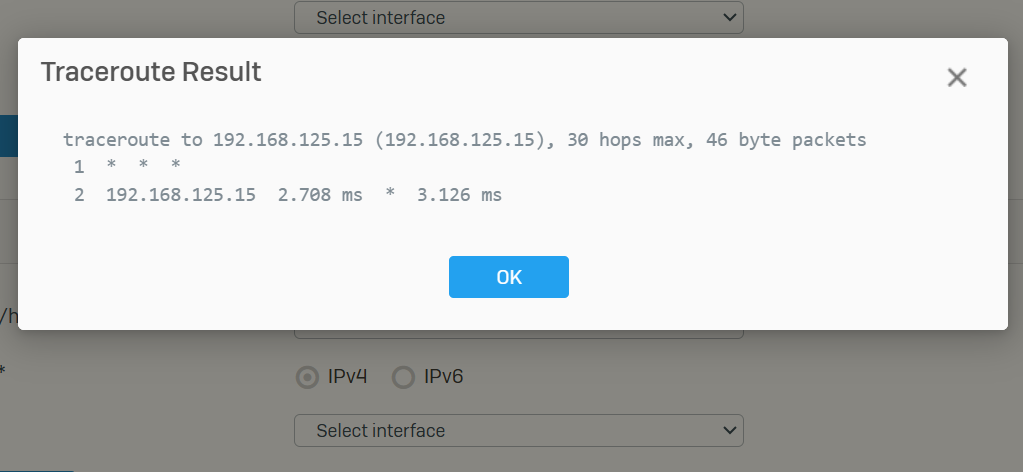Close the Traceroute Result dialog with X
Viewport: 1023px width, 472px height.
956,78
